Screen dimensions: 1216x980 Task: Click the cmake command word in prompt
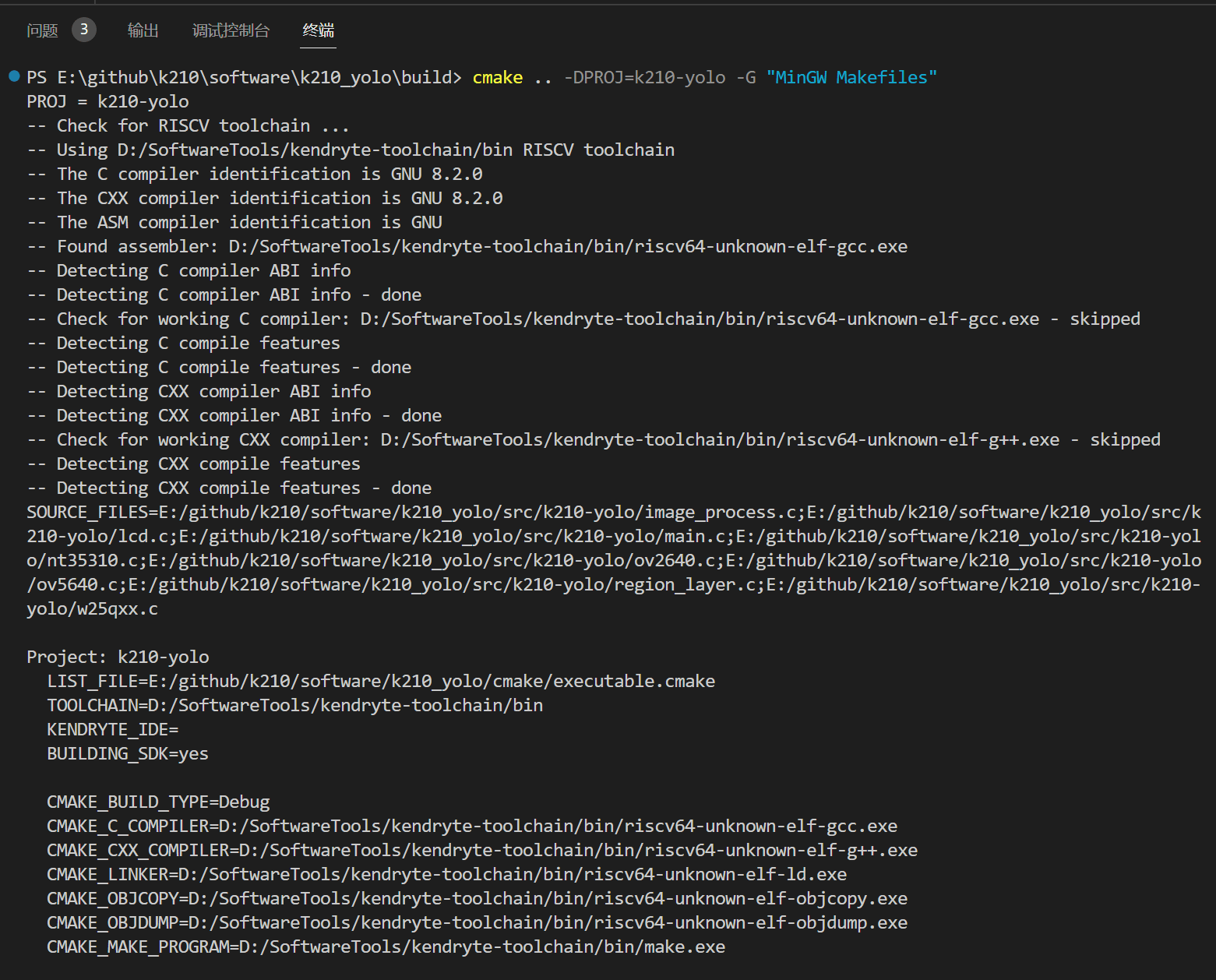498,78
